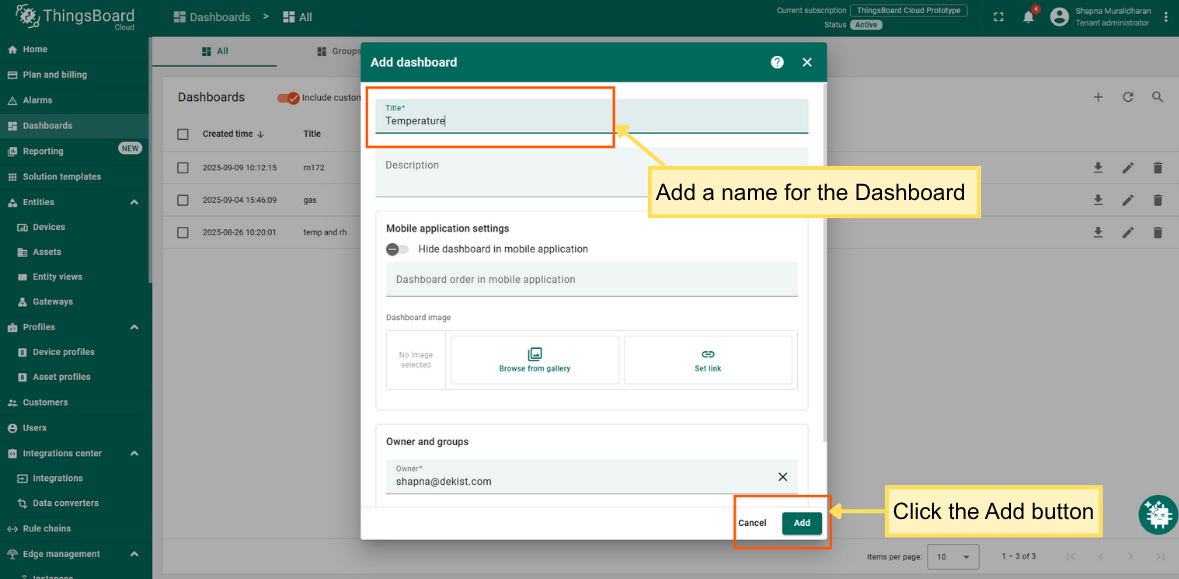1179x579 pixels.
Task: Click the Description text field
Action: click(x=591, y=172)
